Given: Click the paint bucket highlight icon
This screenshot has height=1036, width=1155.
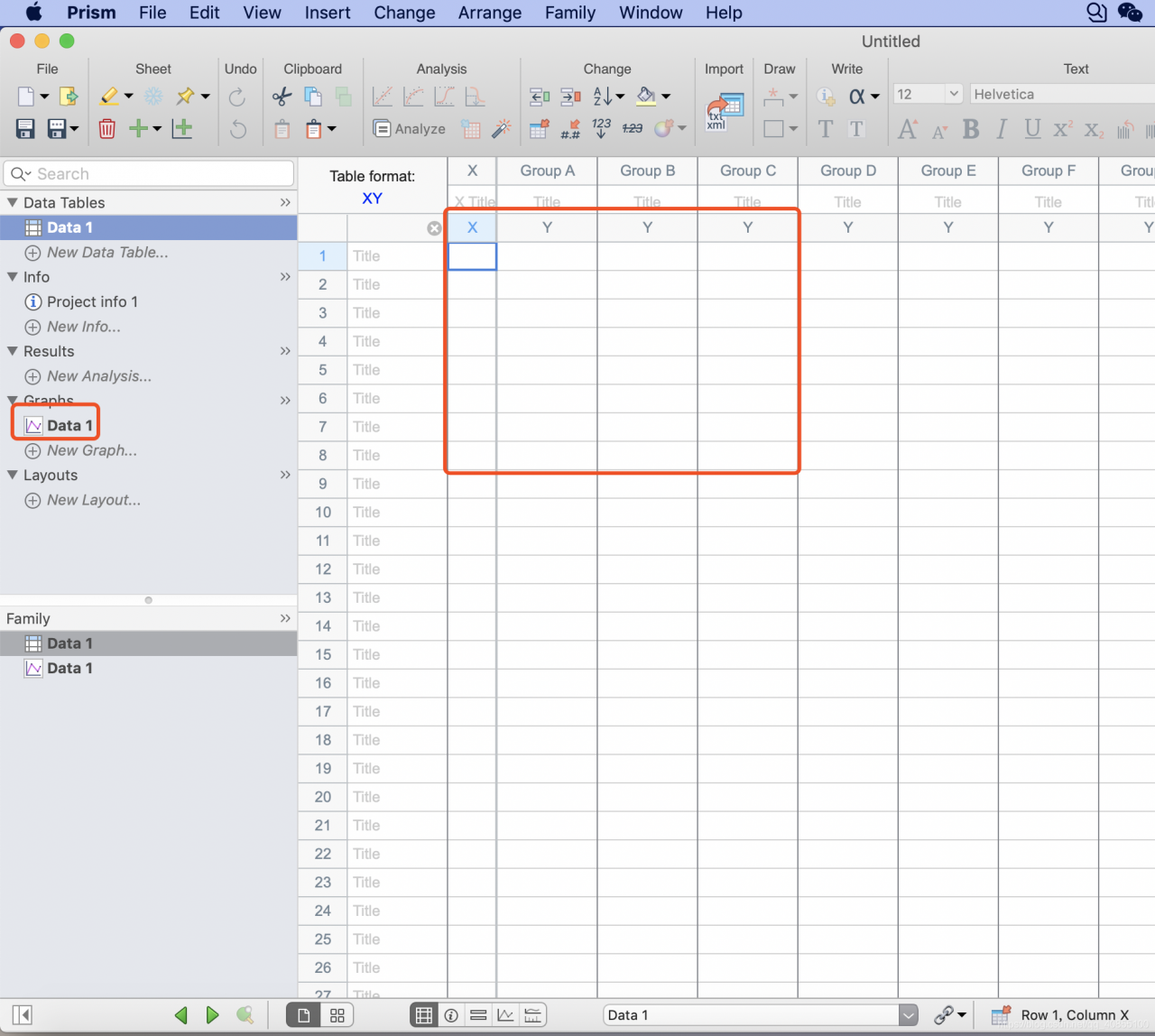Looking at the screenshot, I should coord(646,97).
